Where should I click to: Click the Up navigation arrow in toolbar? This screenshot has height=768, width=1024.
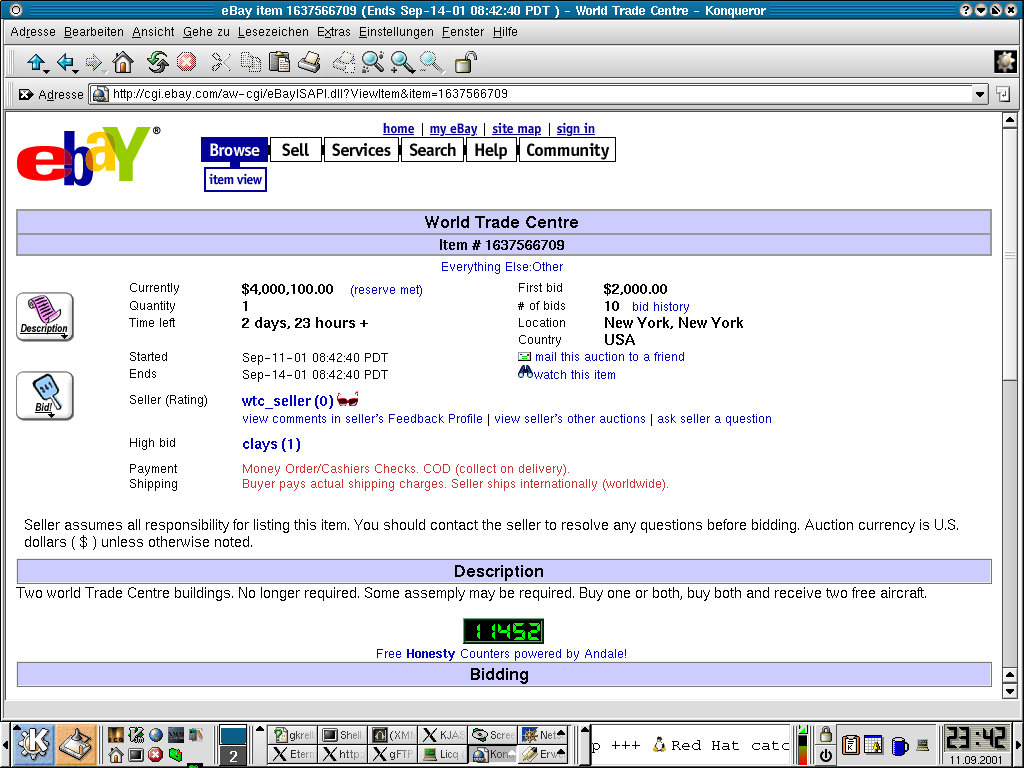pos(37,63)
